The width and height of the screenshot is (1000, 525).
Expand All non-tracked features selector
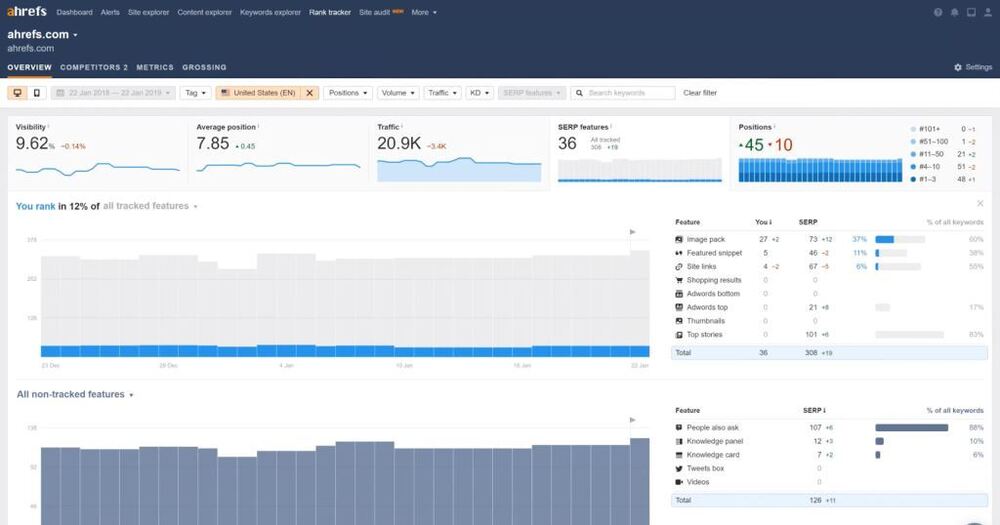click(x=75, y=394)
